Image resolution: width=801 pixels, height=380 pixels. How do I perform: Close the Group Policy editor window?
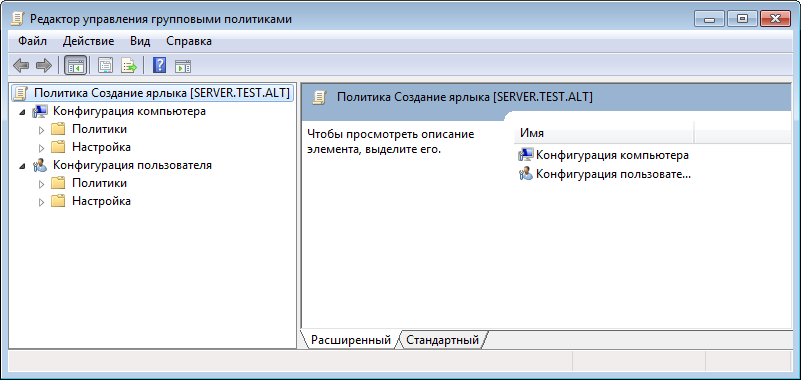pos(775,19)
